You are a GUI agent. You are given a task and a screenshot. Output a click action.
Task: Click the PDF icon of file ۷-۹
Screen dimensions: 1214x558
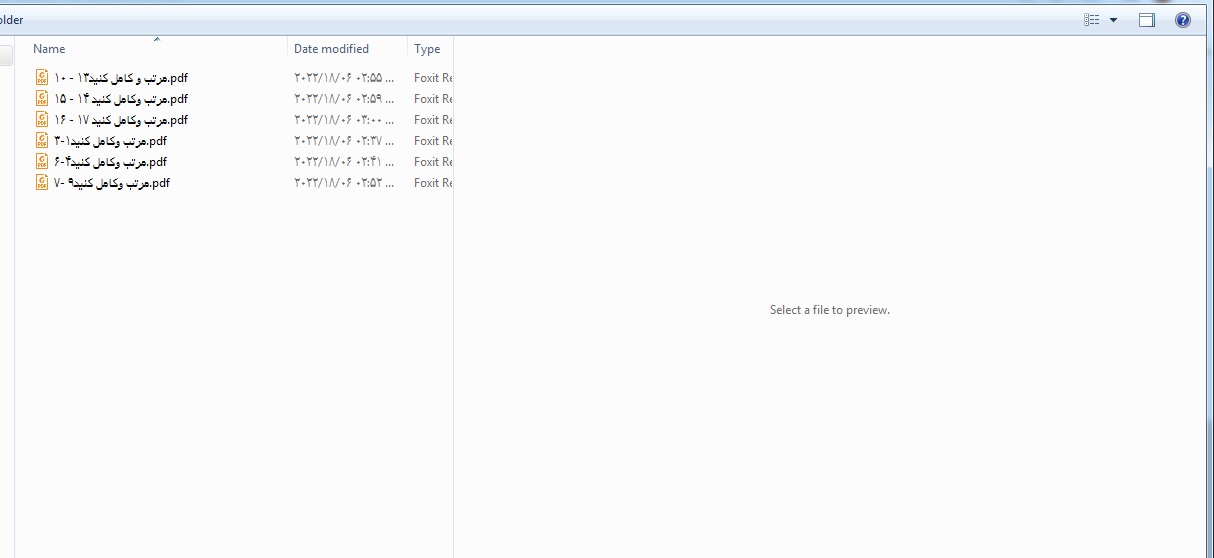(42, 182)
